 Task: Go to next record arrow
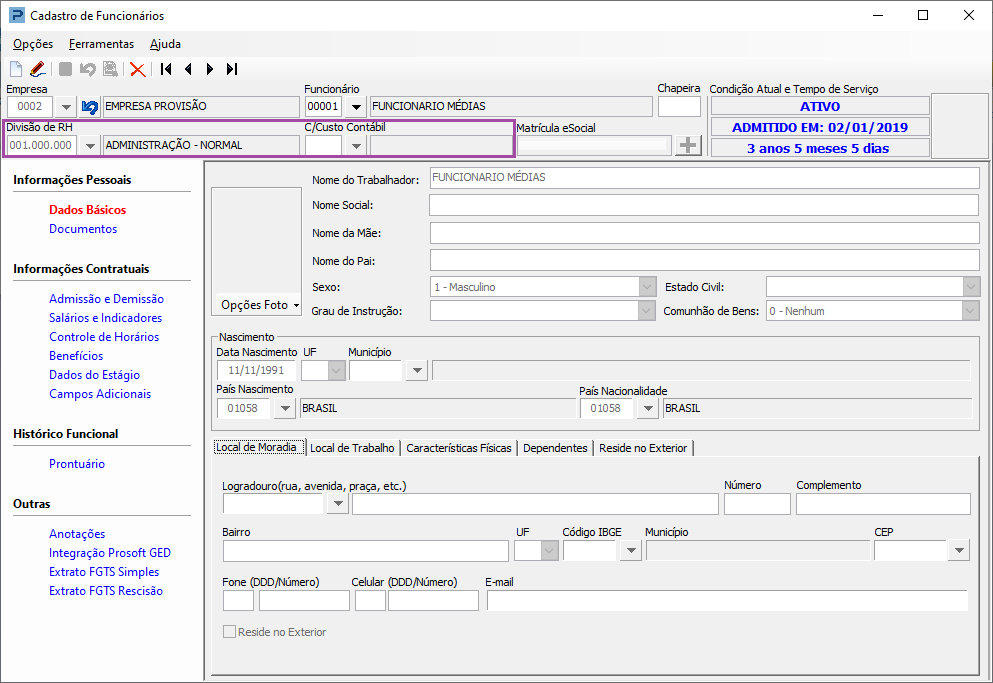pyautogui.click(x=210, y=68)
